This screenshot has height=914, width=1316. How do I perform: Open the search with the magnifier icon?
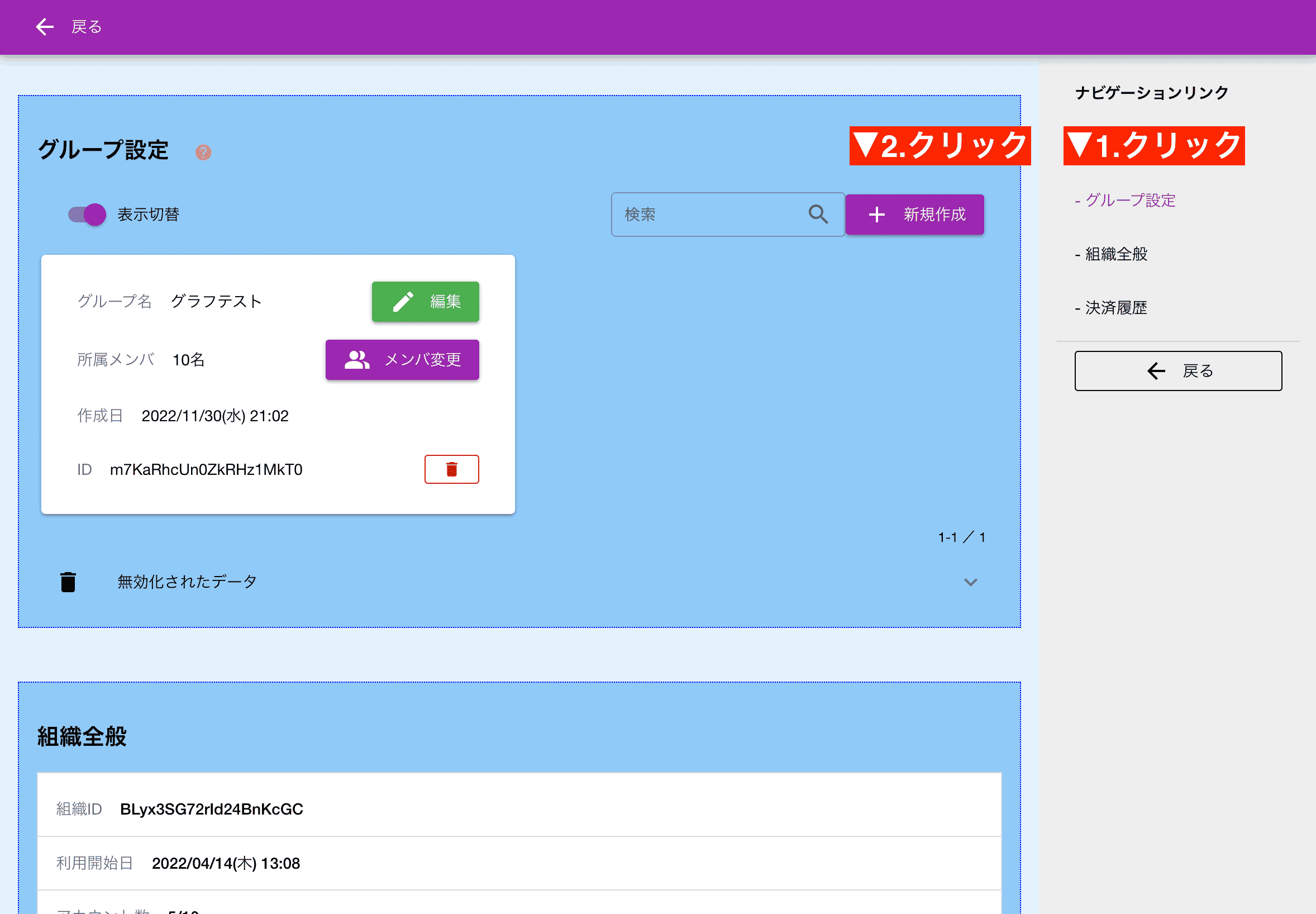pos(817,214)
